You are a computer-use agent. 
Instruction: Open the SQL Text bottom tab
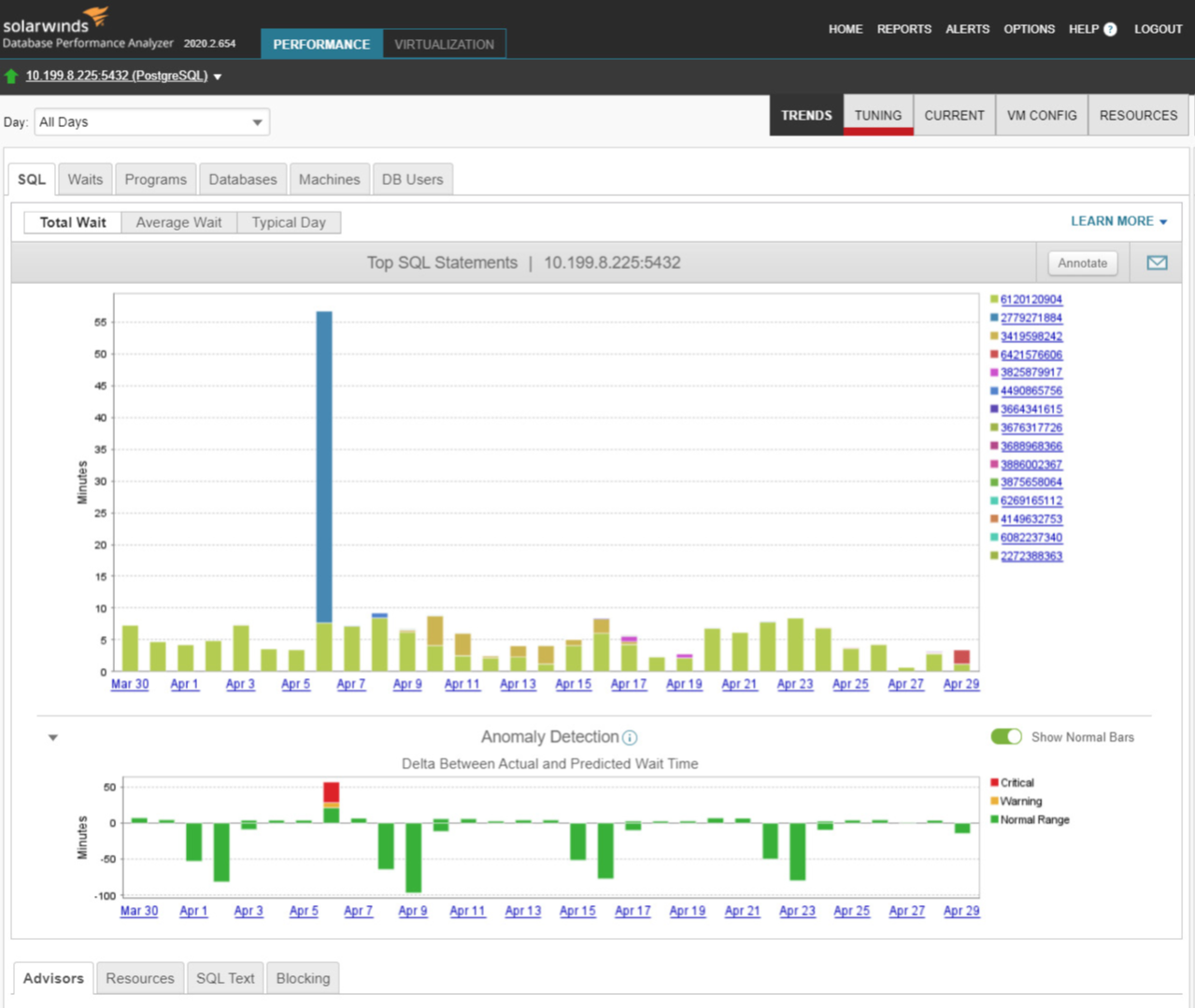click(225, 978)
